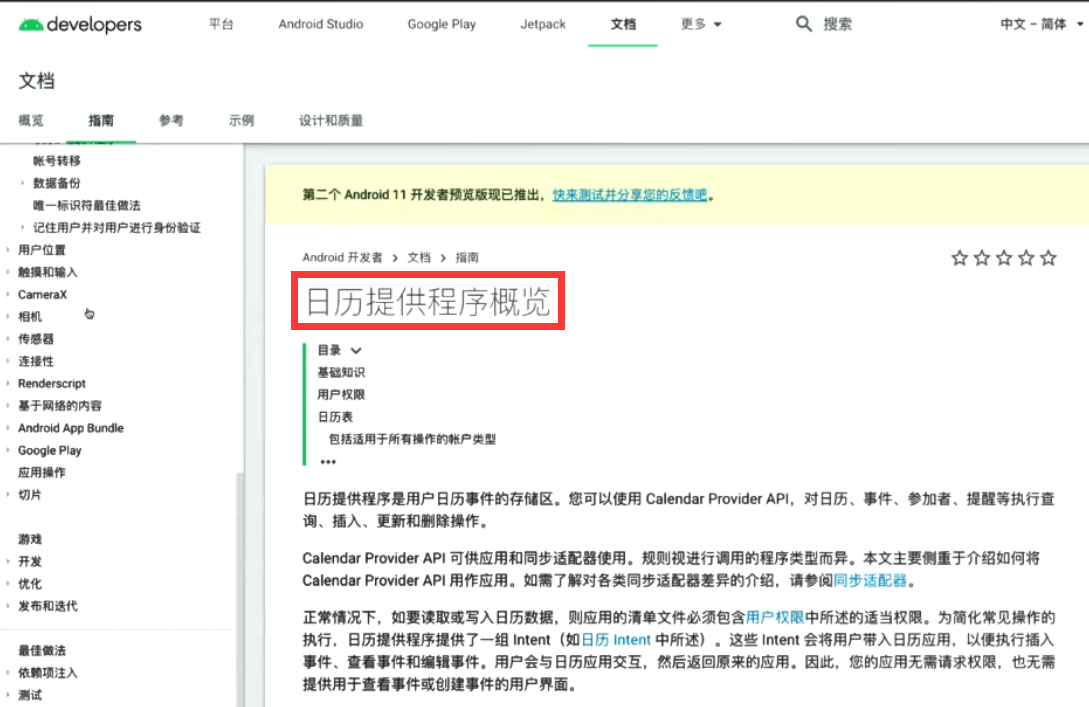Expand the 触摸和输入 sidebar section
Screen dimensions: 1089x707
coord(47,272)
